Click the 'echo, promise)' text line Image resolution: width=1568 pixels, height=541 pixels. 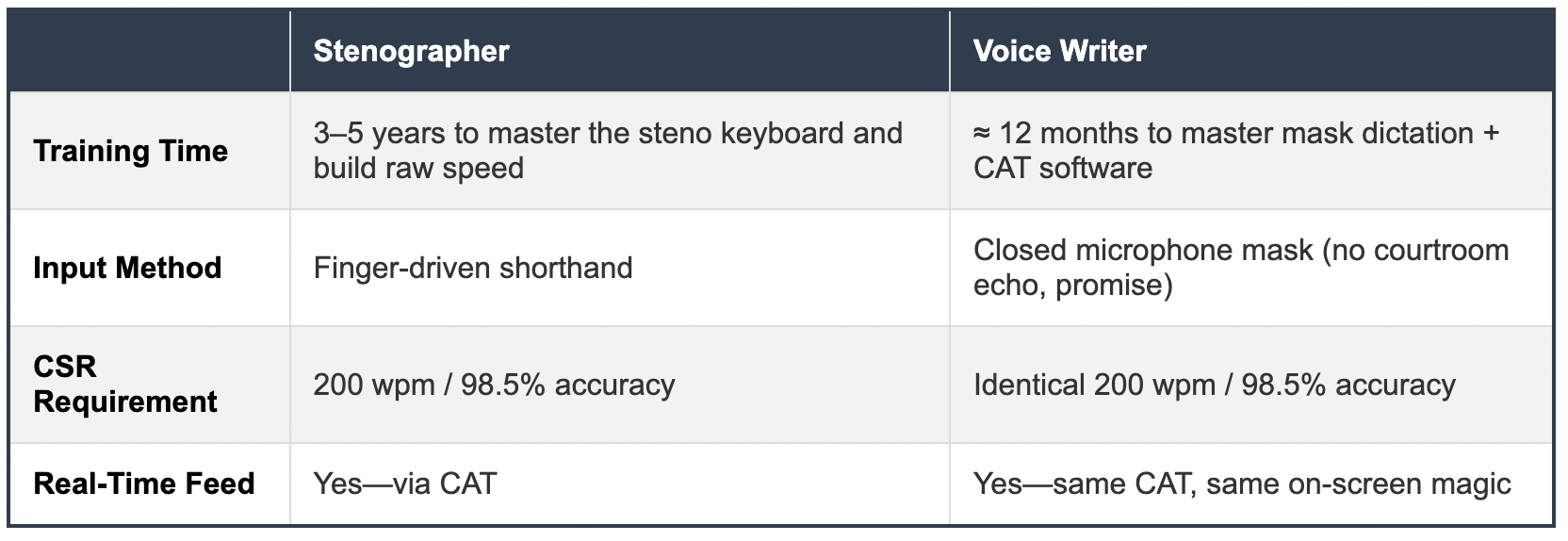pos(1073,286)
